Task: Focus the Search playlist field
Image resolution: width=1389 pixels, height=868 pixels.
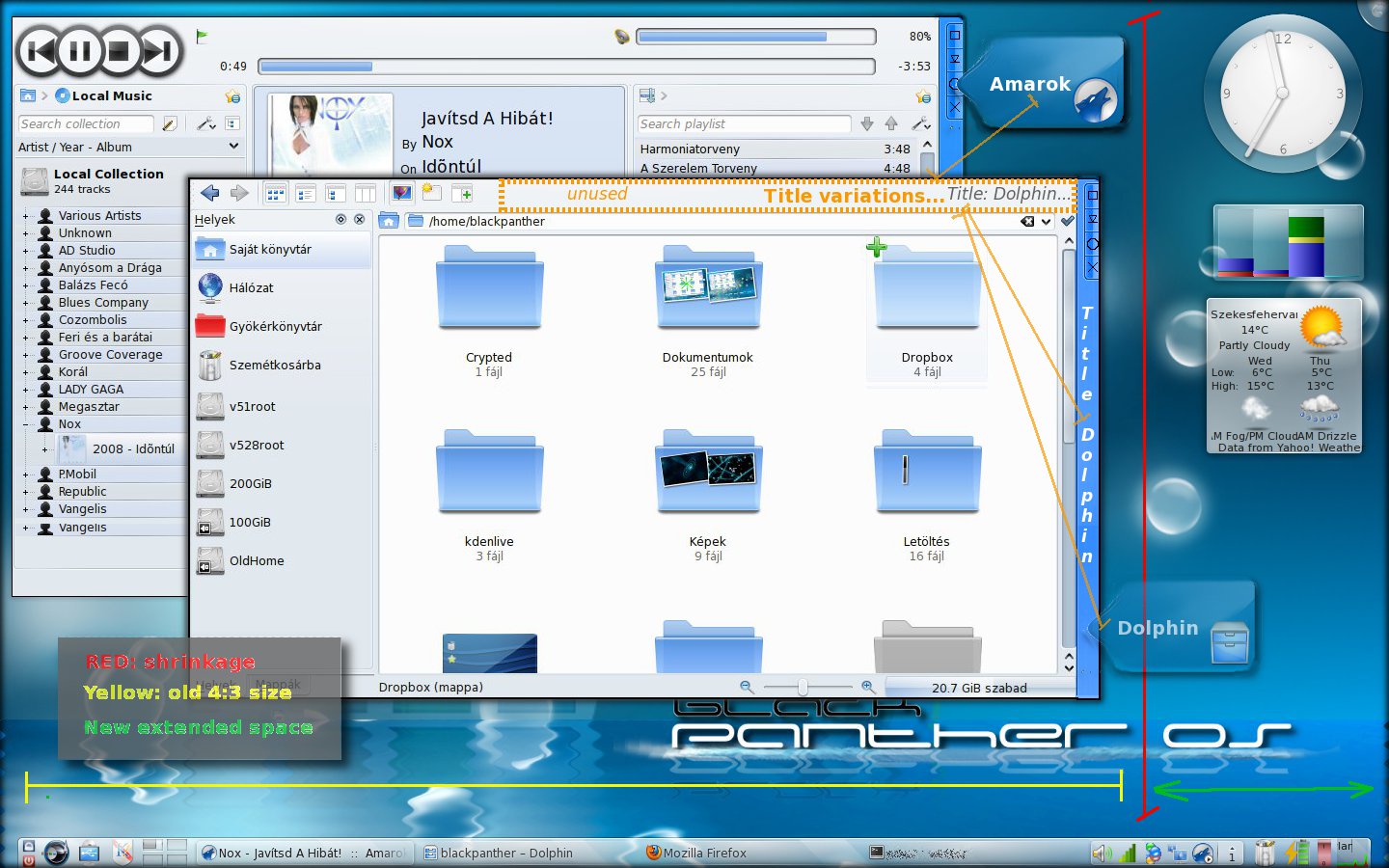Action: coord(744,123)
